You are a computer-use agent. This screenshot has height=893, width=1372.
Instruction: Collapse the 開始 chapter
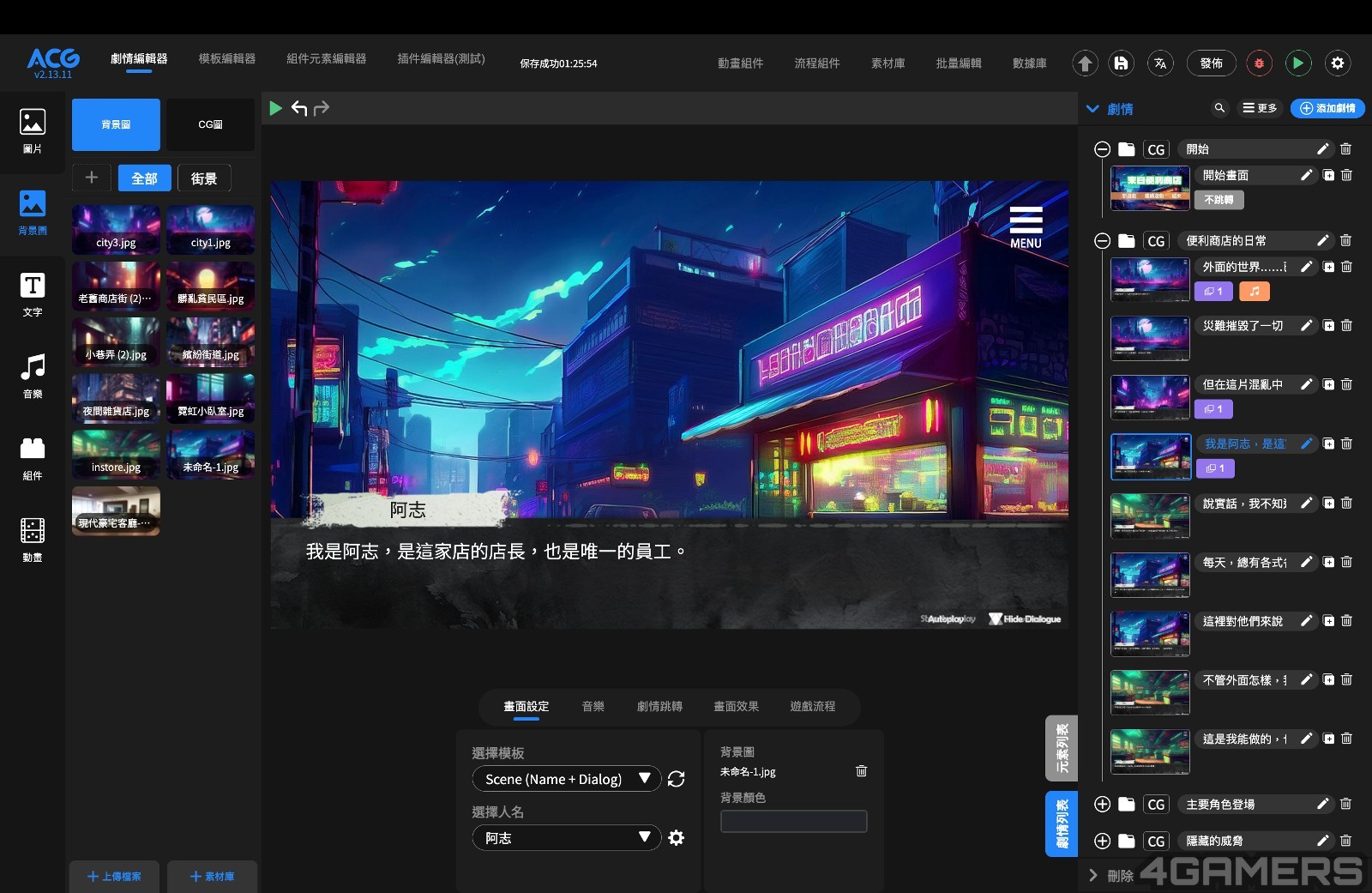click(x=1103, y=149)
